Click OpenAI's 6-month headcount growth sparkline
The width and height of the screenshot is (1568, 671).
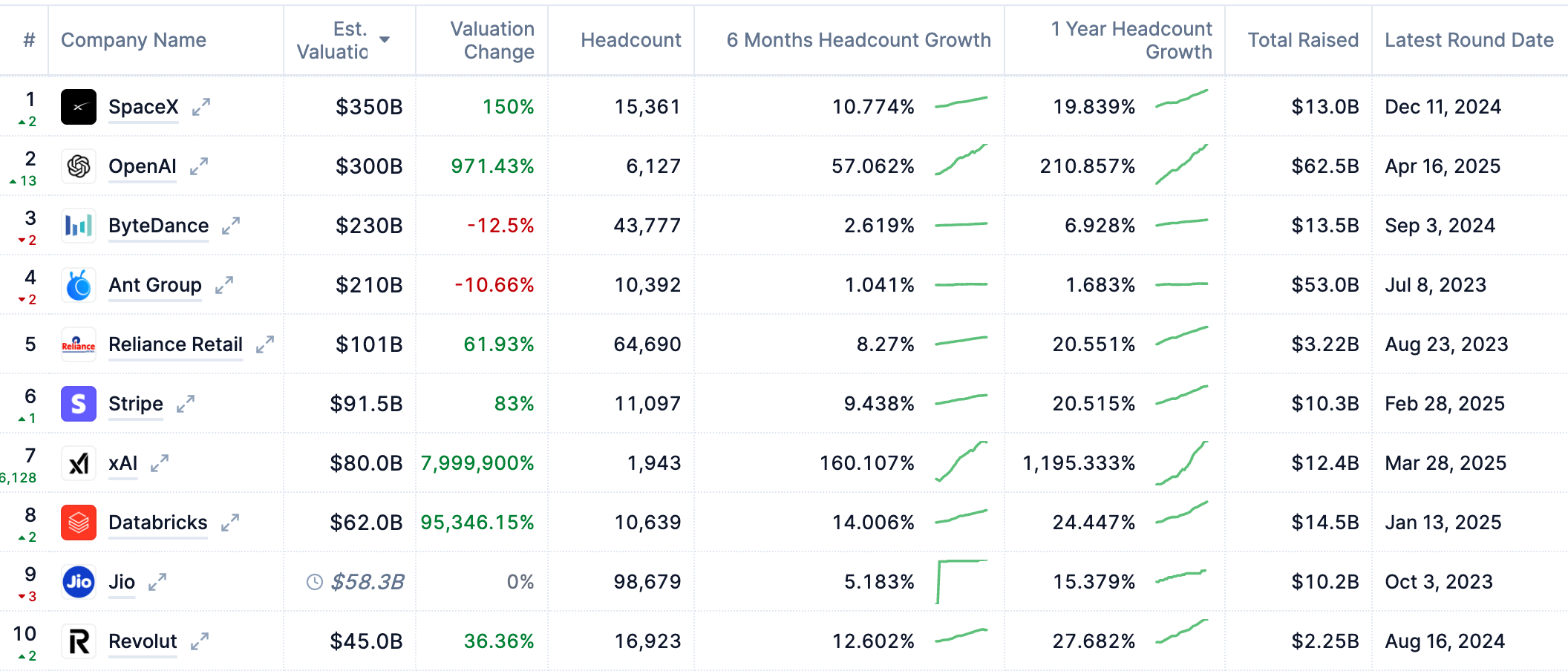[x=961, y=160]
